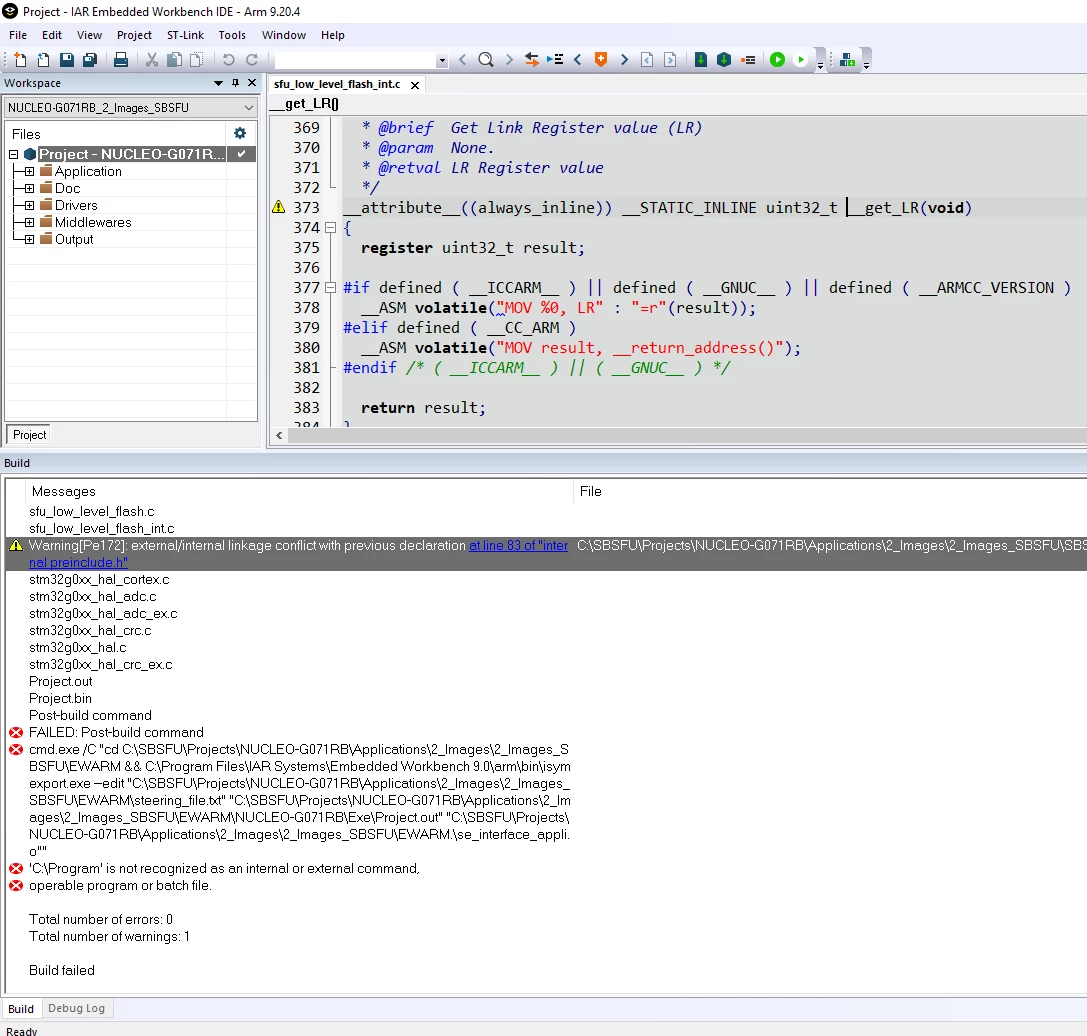The image size is (1087, 1036).
Task: Click Debug without Downloading icon
Action: click(x=801, y=60)
